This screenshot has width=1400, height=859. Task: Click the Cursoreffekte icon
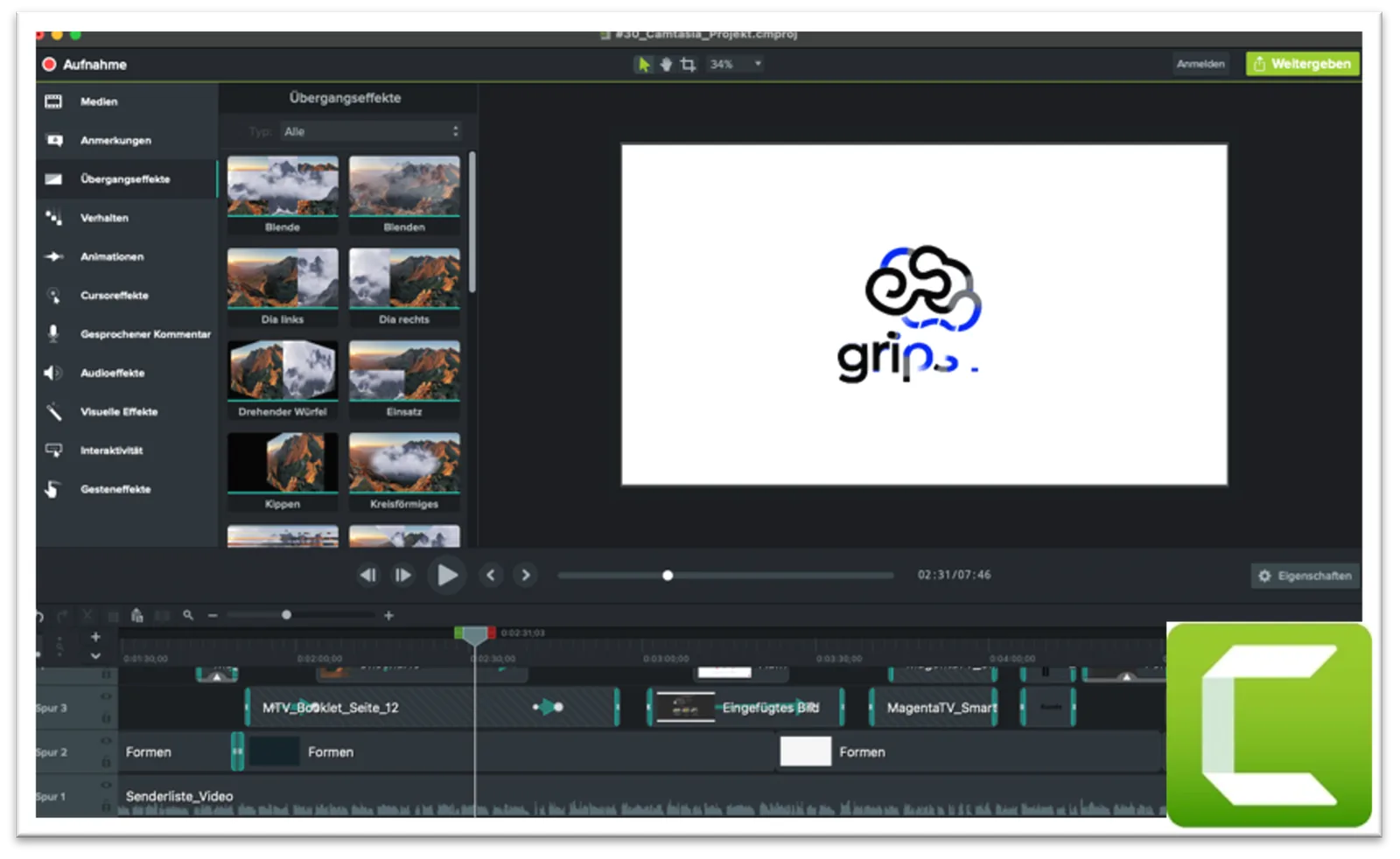pos(54,296)
